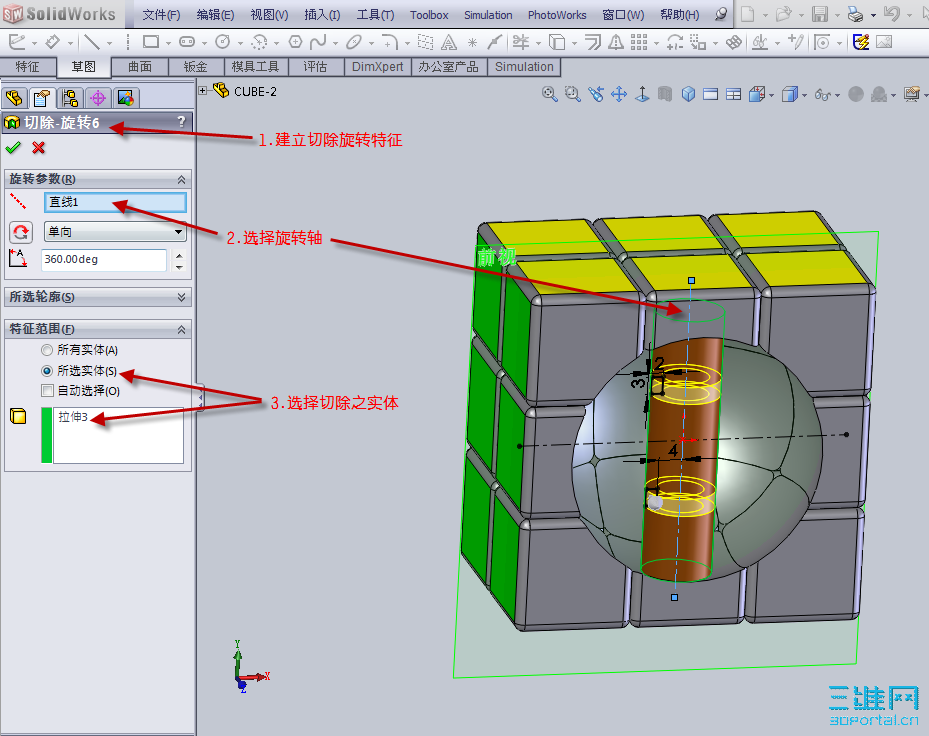929x736 pixels.
Task: Click the 360.00deg angle input field
Action: [104, 260]
